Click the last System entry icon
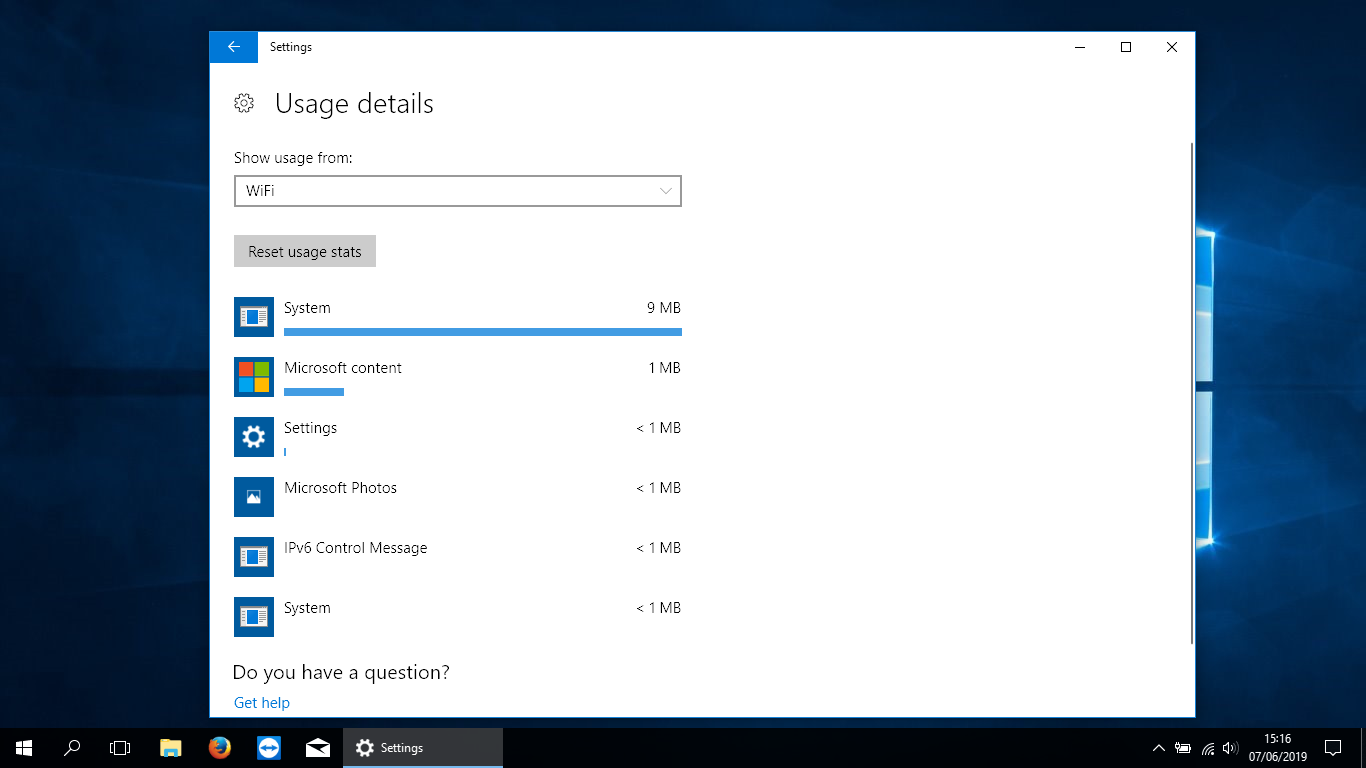The width and height of the screenshot is (1366, 768). (254, 617)
